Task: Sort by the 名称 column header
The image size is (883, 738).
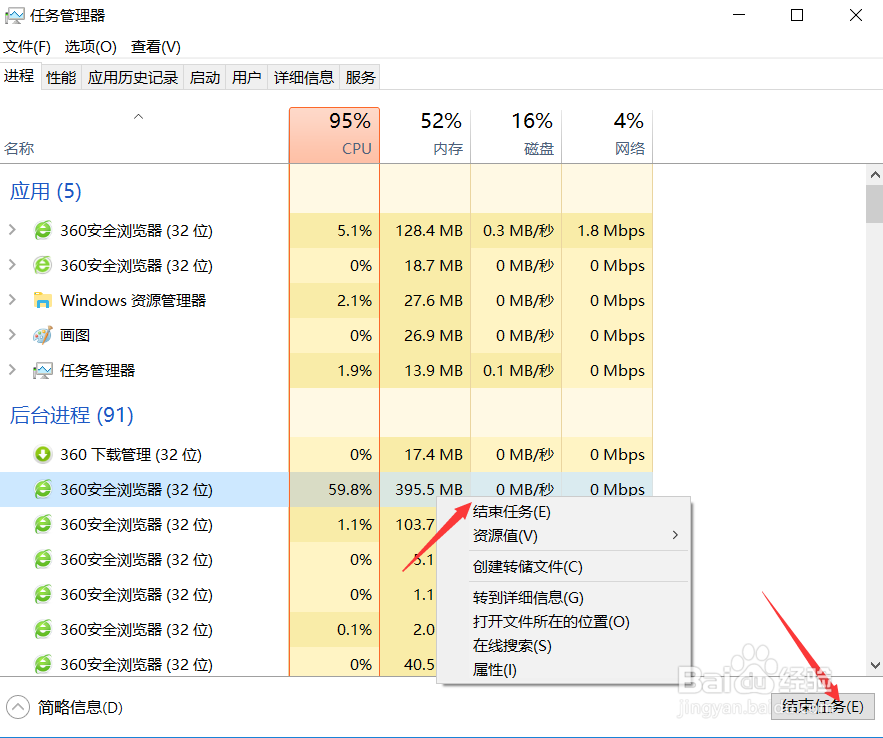Action: click(144, 135)
